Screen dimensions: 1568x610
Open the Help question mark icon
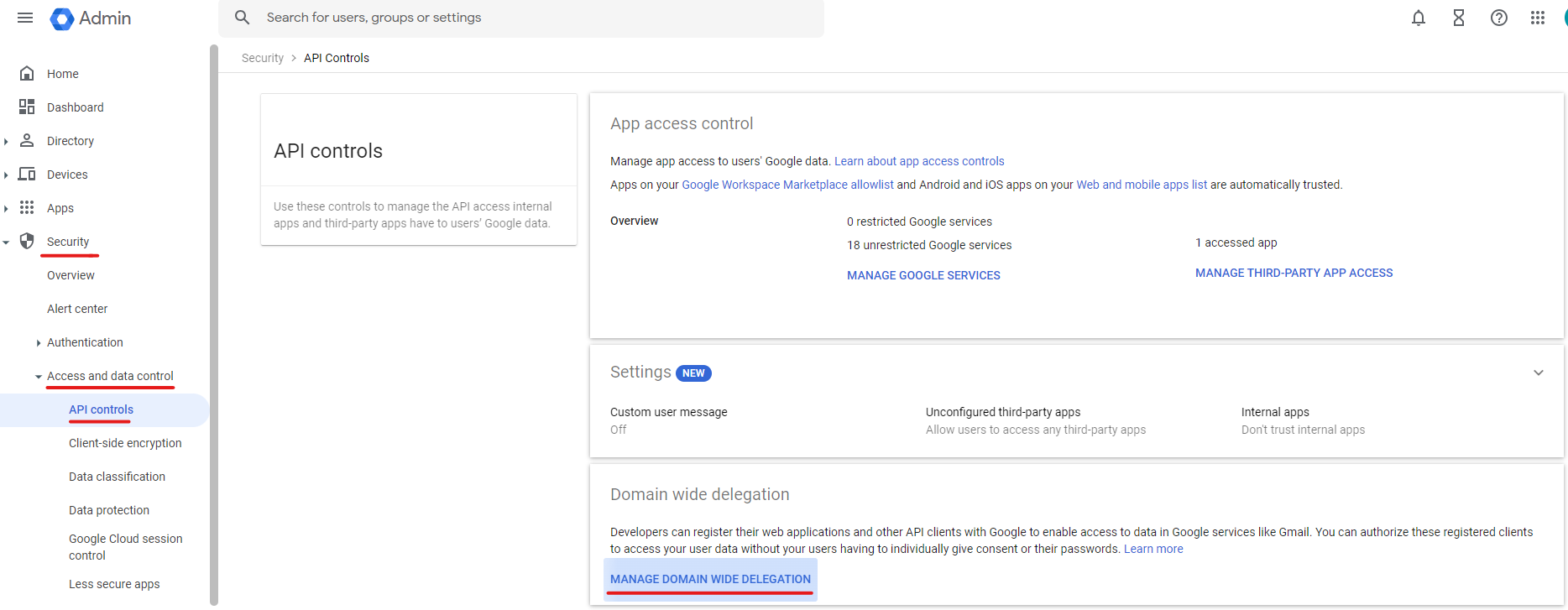pos(1498,18)
